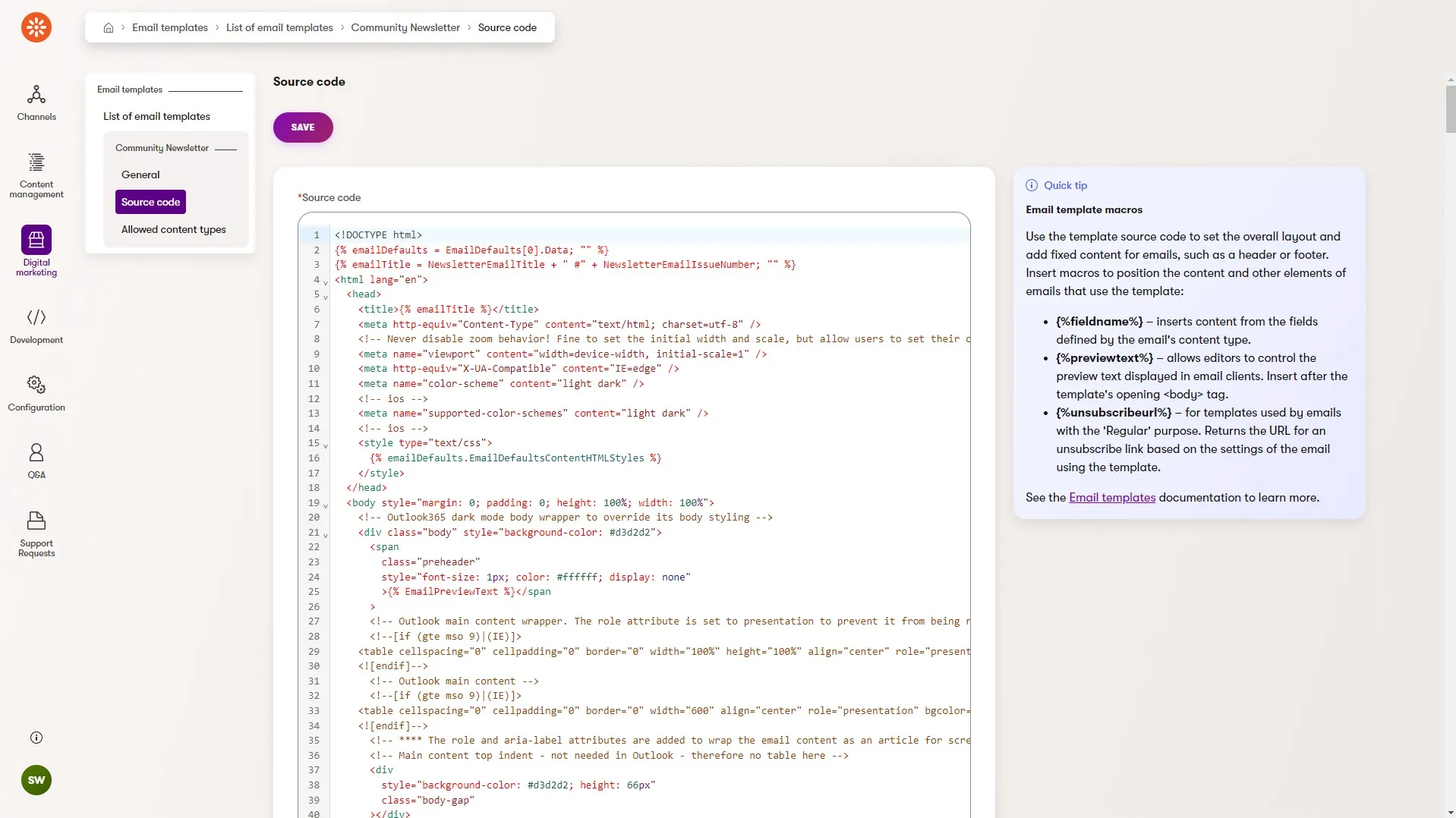Open the General tab of template
The height and width of the screenshot is (818, 1456).
click(140, 175)
